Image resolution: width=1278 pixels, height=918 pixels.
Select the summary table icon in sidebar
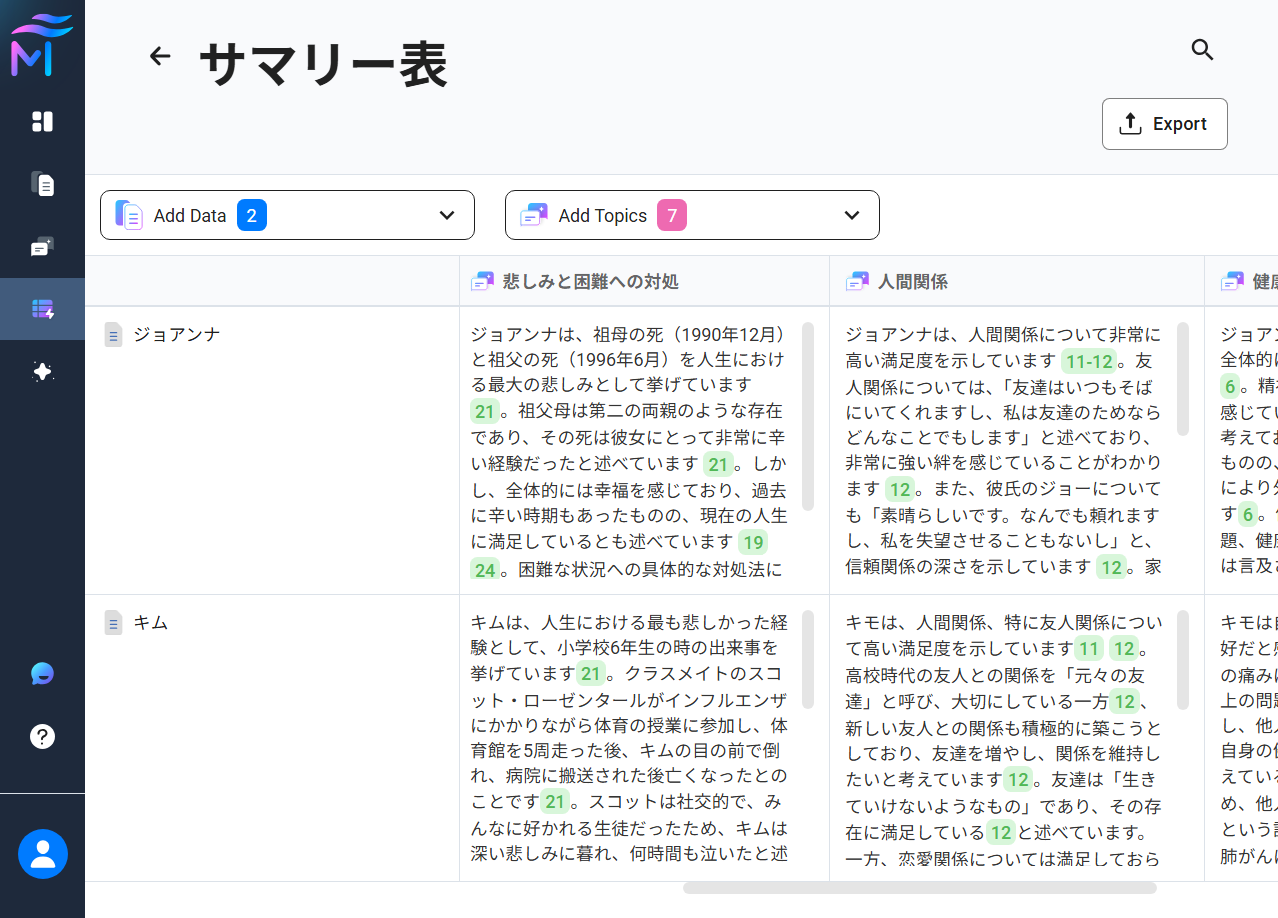[x=42, y=309]
